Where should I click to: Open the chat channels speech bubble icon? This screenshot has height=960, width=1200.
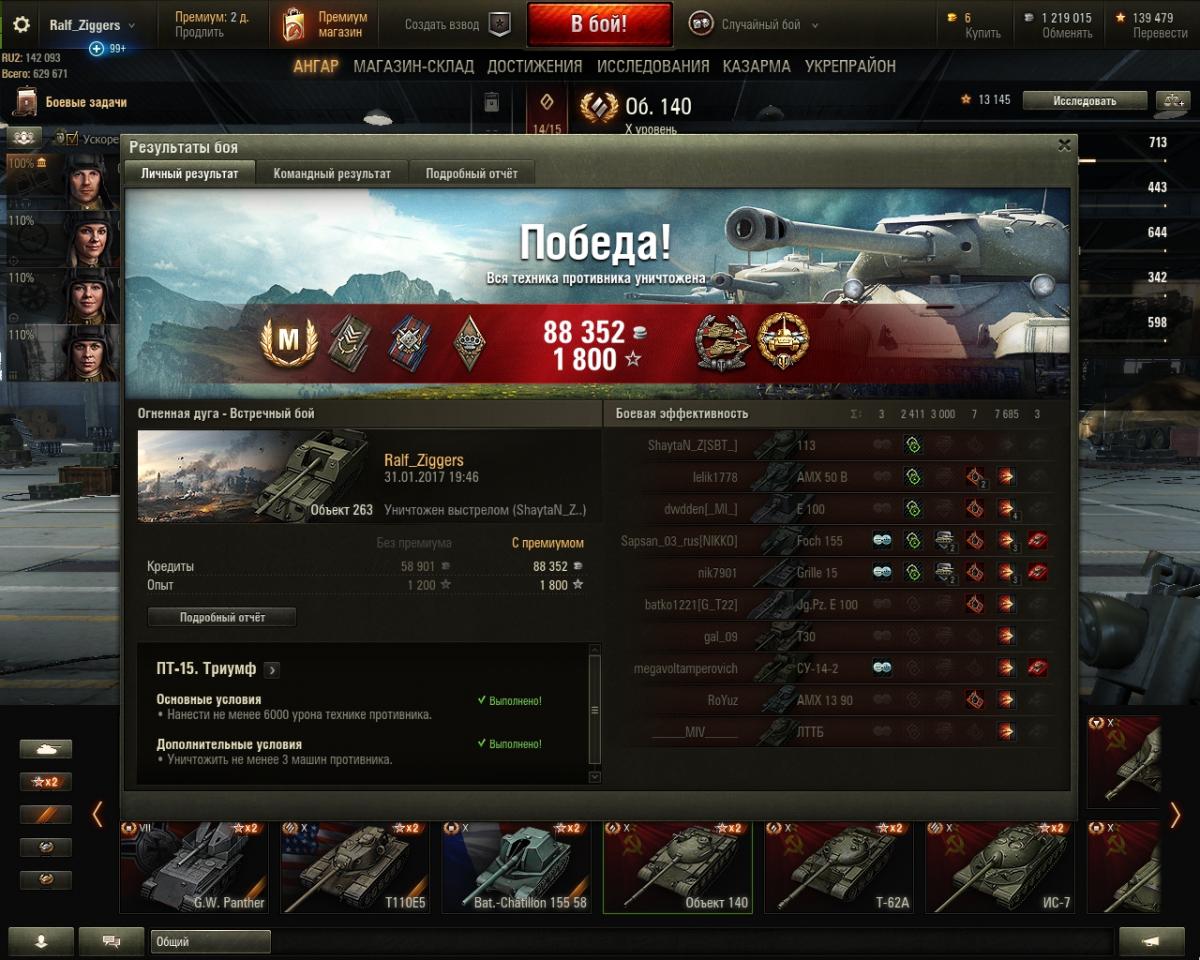[111, 941]
